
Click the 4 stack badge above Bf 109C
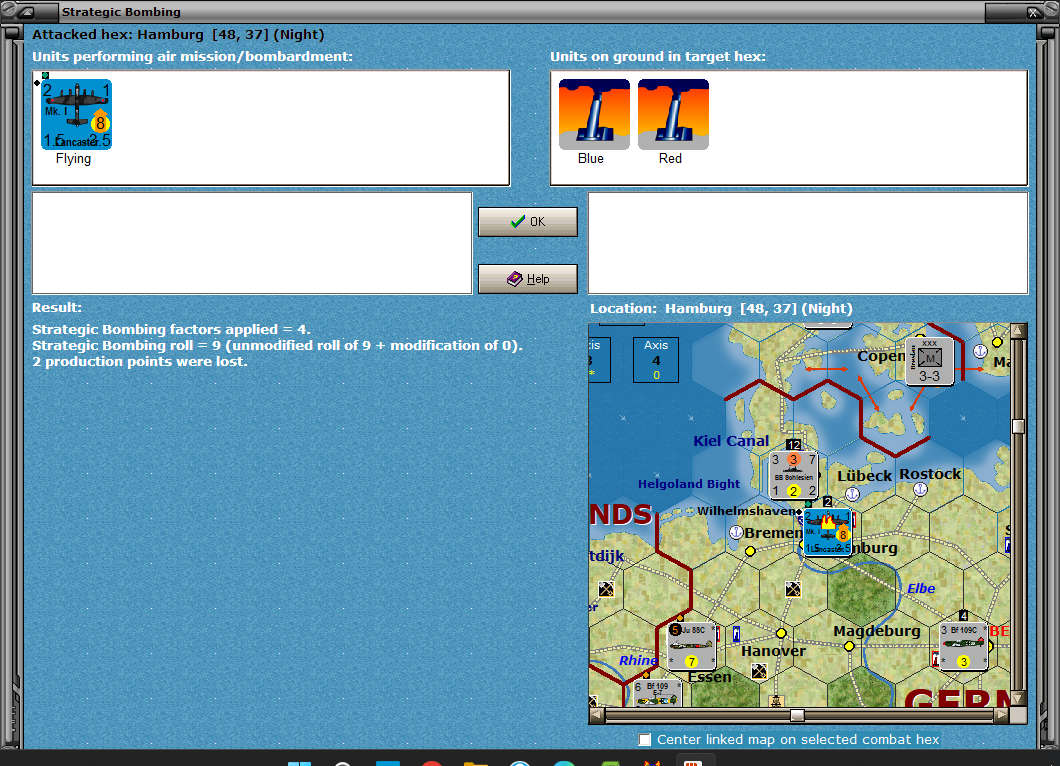[x=963, y=616]
